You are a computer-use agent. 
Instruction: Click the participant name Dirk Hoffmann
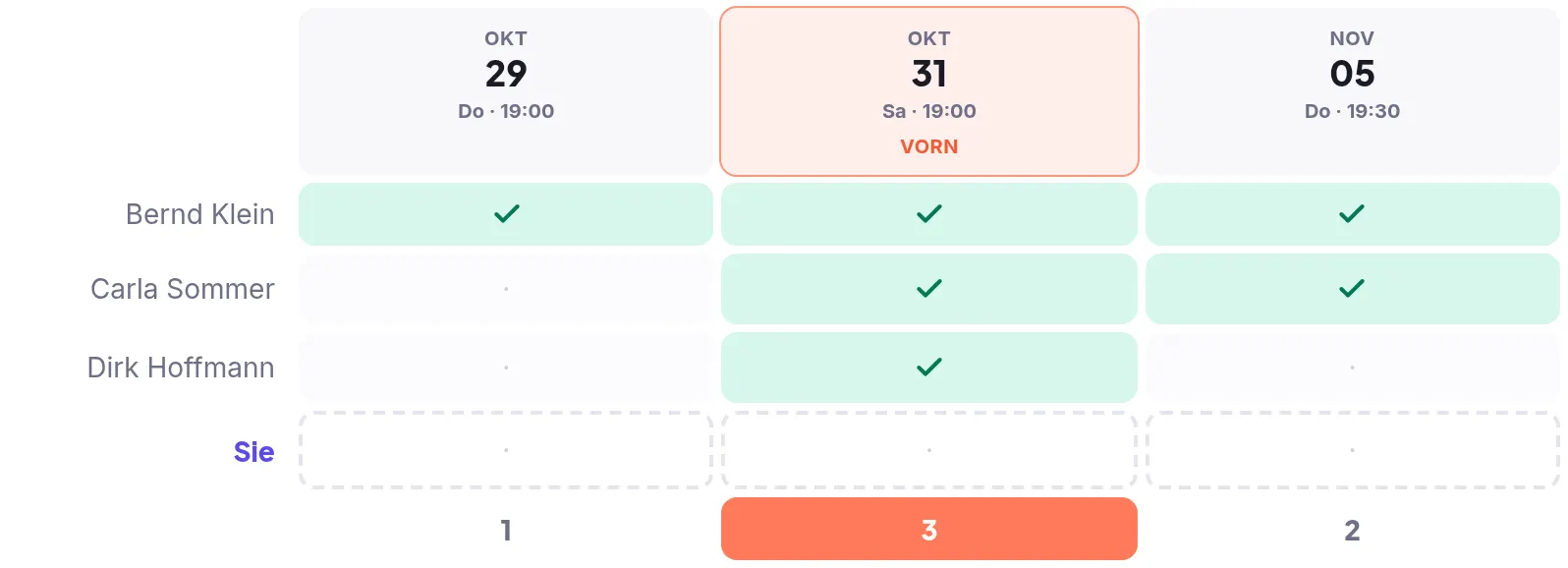click(x=181, y=368)
